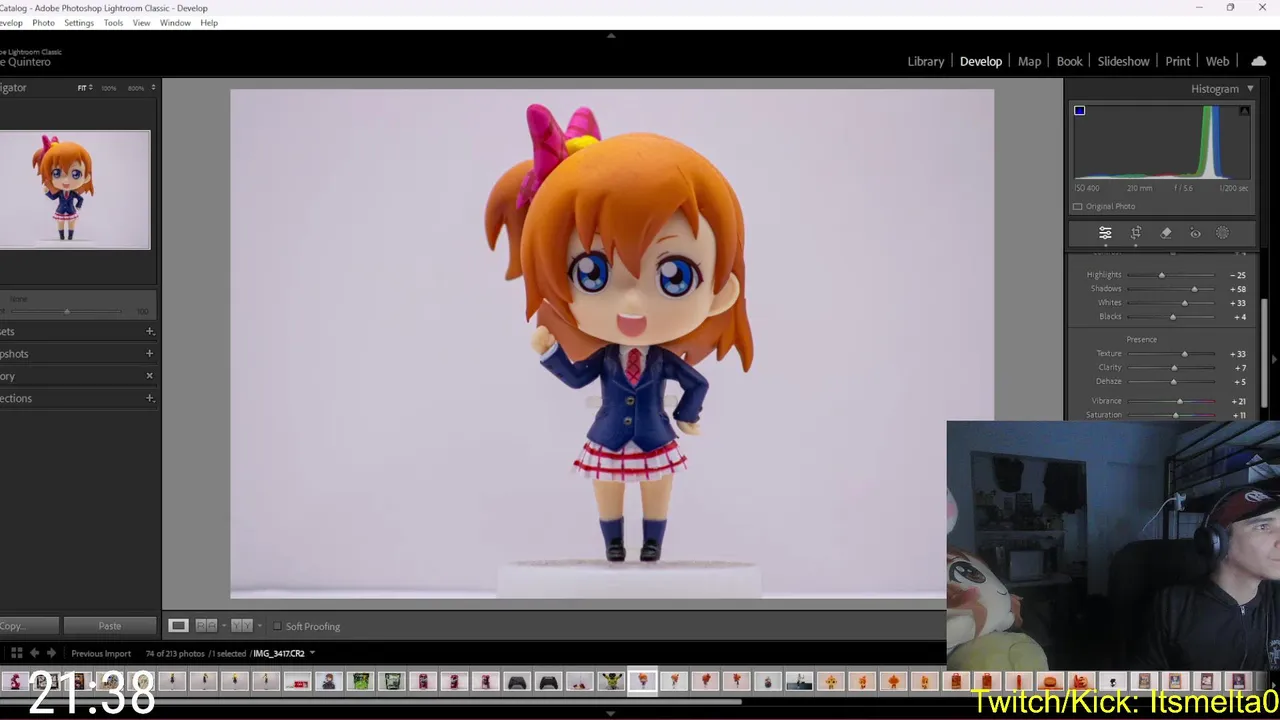Select the Healing eraser tool
Viewport: 1280px width, 720px height.
1166,233
